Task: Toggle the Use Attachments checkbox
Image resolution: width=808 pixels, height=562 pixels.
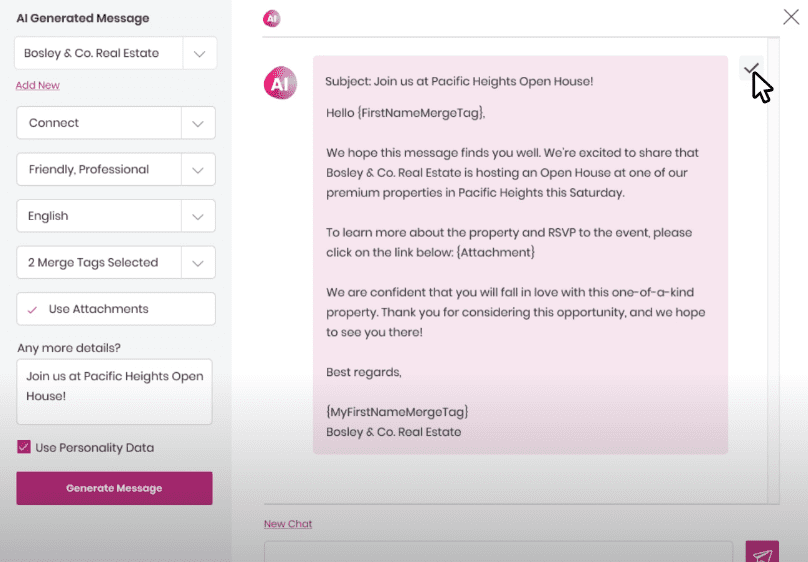Action: 33,309
